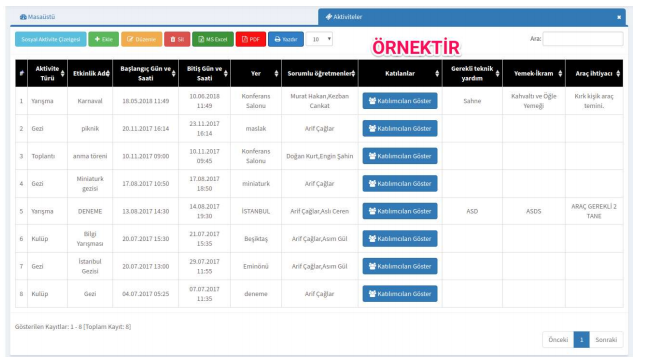
Task: Show participants for Bilgi Yarışması row
Action: tap(400, 239)
